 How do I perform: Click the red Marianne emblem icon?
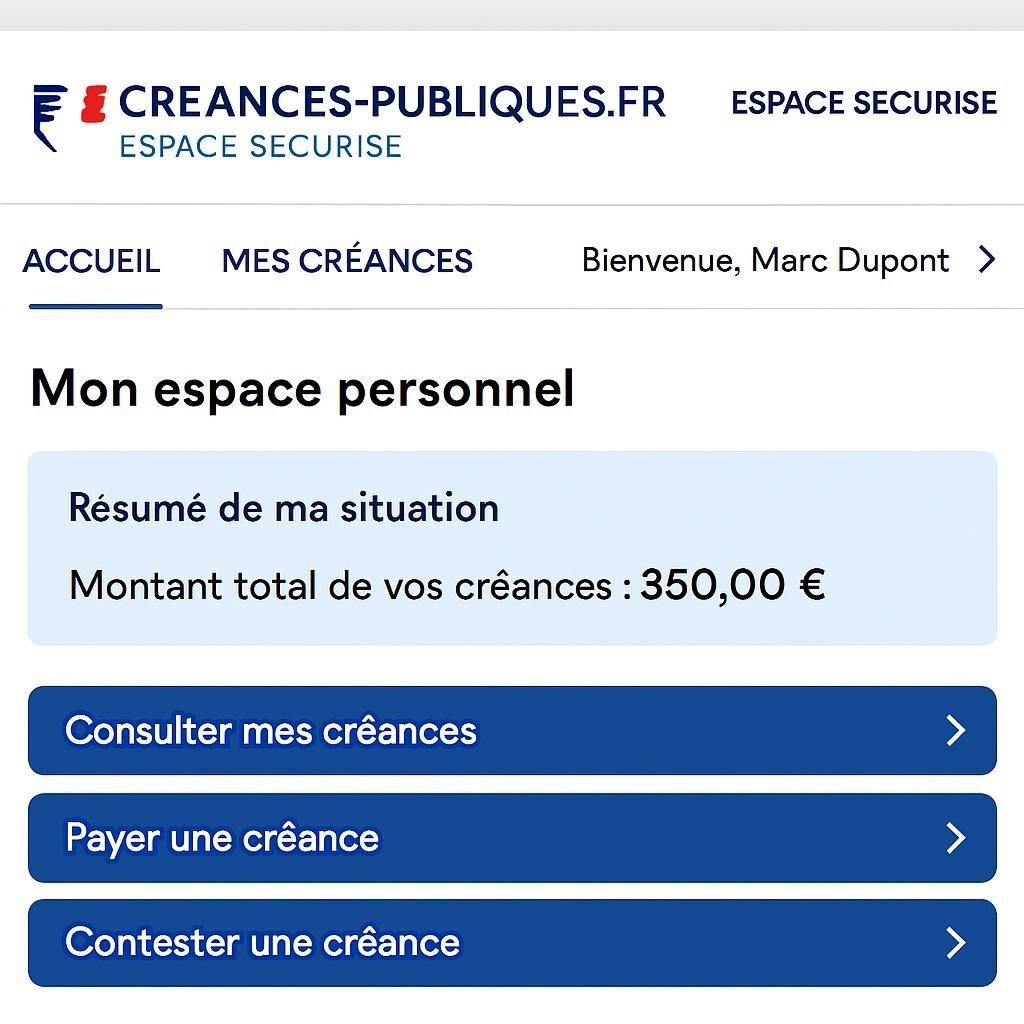pos(93,104)
